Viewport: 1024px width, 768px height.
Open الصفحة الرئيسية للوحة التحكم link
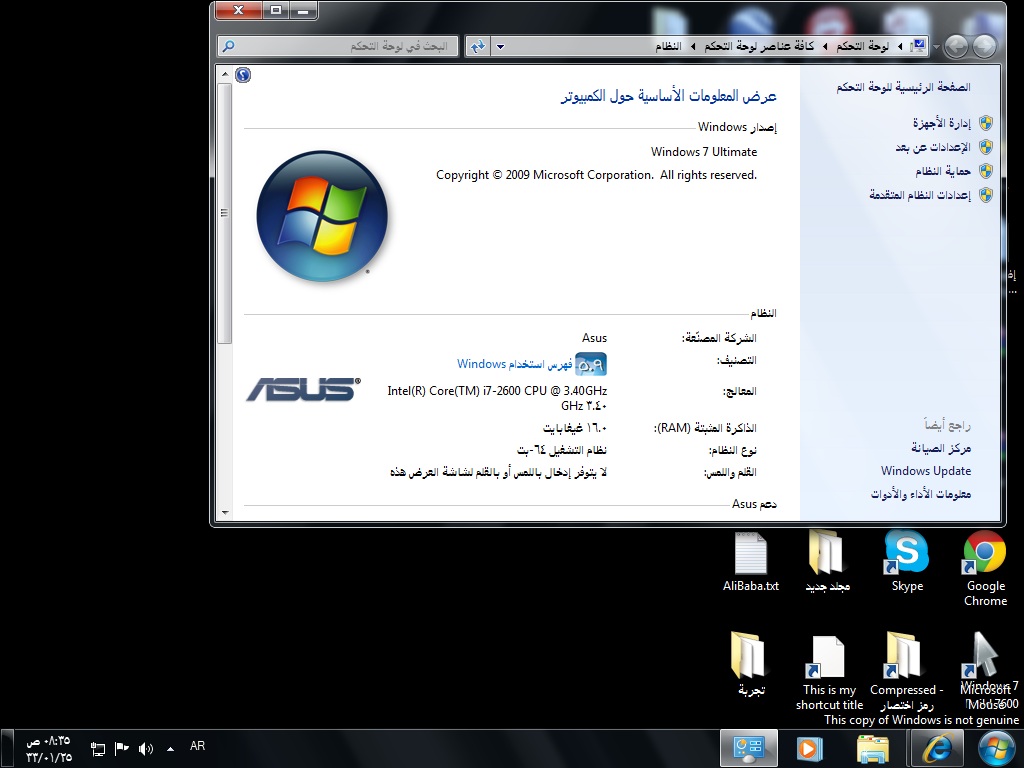coord(903,87)
